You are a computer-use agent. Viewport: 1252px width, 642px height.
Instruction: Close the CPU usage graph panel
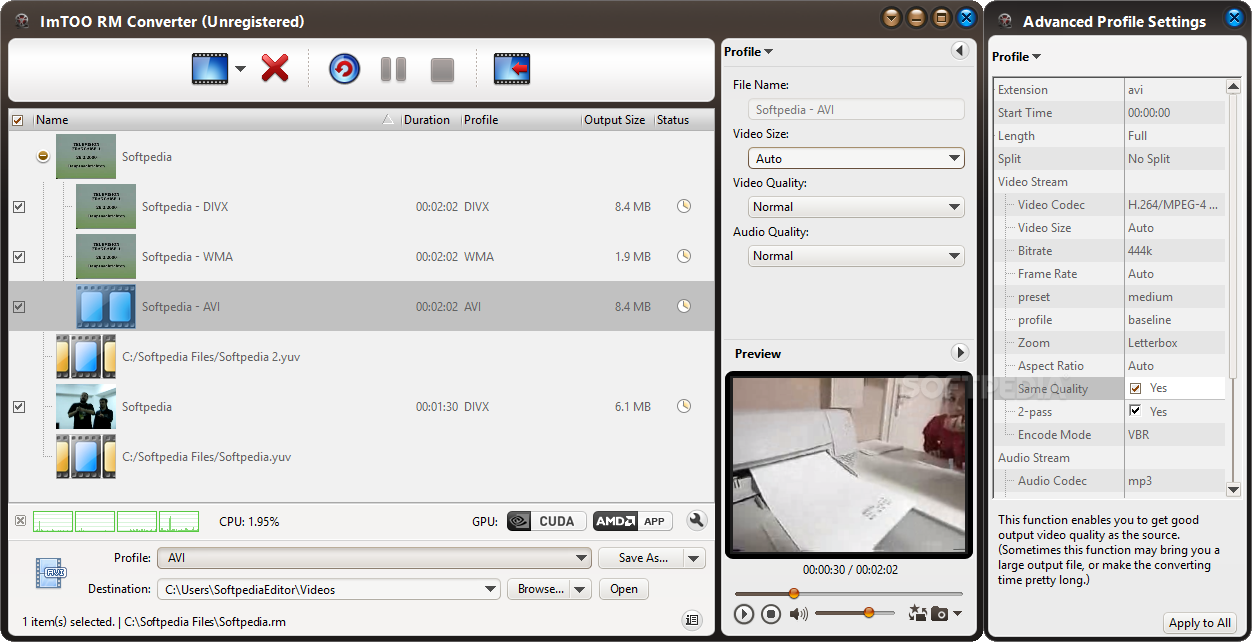(21, 521)
